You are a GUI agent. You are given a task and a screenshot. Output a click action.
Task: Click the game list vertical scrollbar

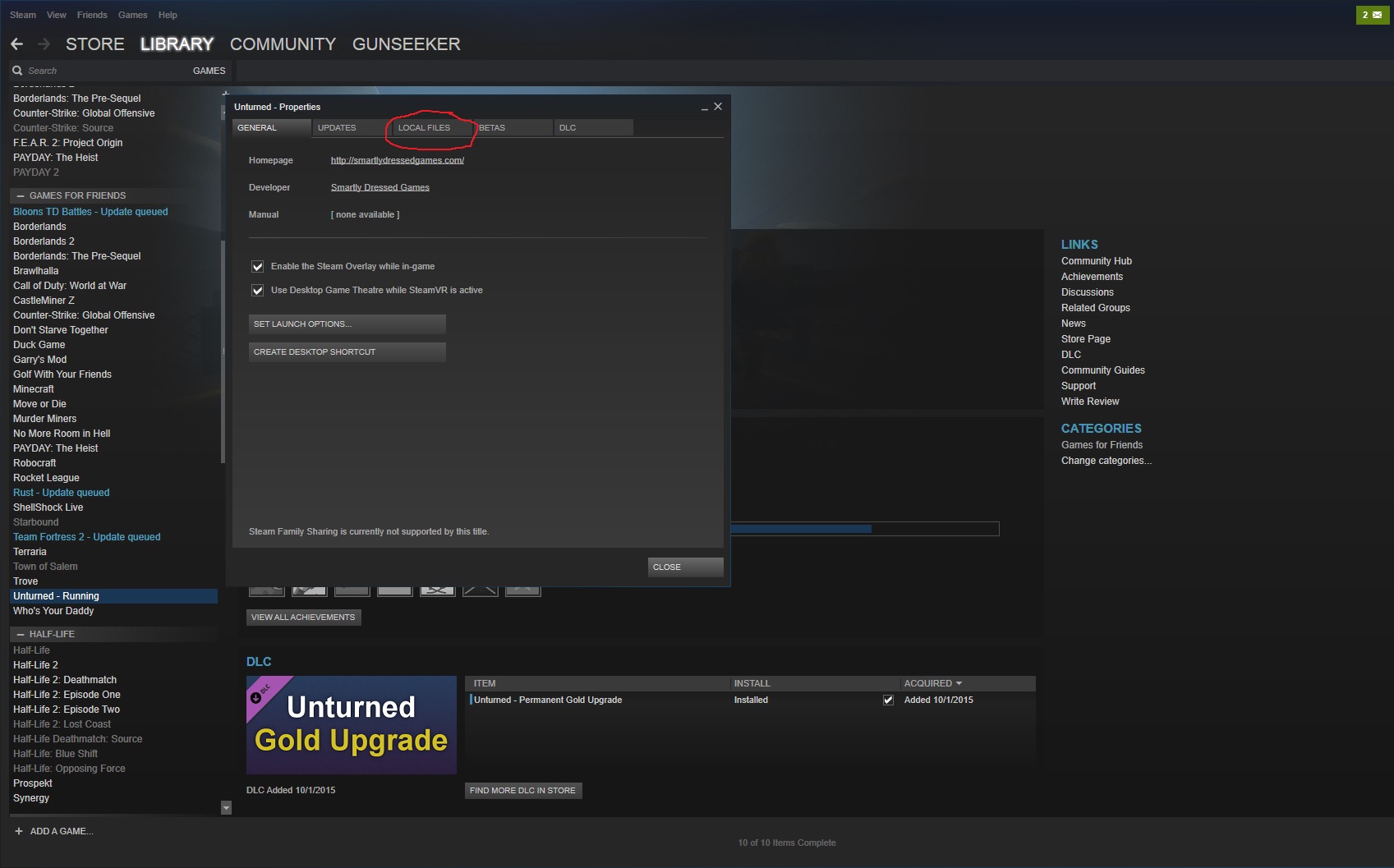click(223, 353)
